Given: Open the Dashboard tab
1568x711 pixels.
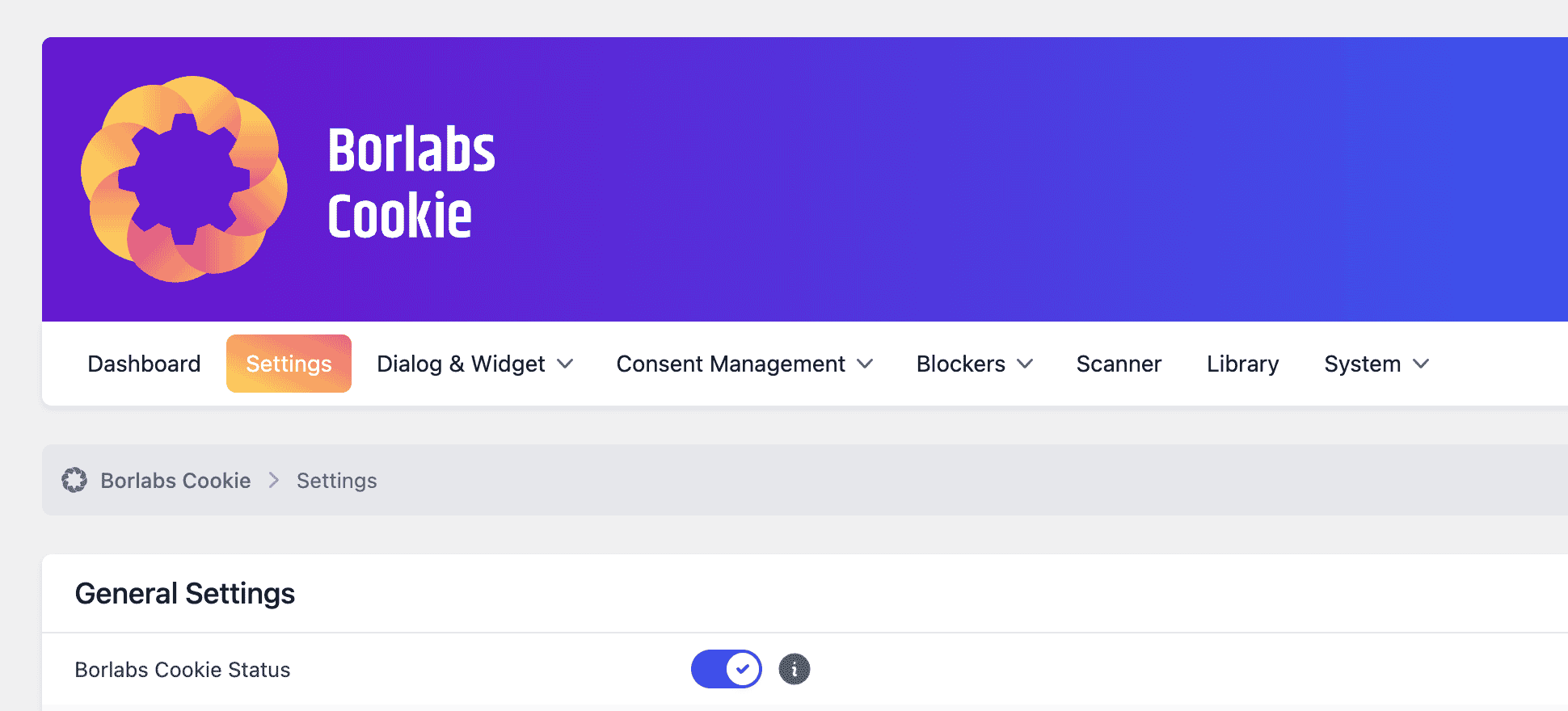Looking at the screenshot, I should pyautogui.click(x=144, y=364).
